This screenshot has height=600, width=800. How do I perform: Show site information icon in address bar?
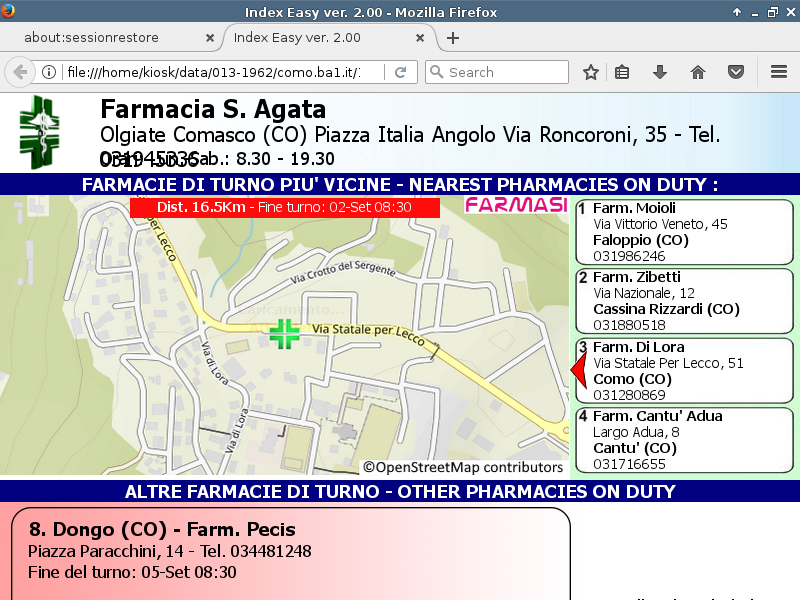(x=48, y=72)
